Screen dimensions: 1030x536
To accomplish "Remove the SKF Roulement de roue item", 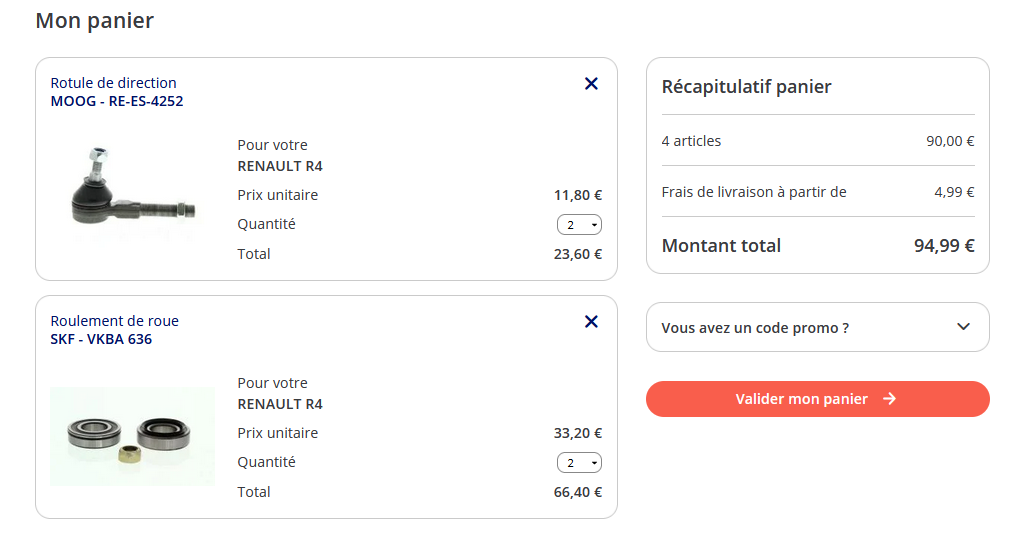I will coord(591,322).
